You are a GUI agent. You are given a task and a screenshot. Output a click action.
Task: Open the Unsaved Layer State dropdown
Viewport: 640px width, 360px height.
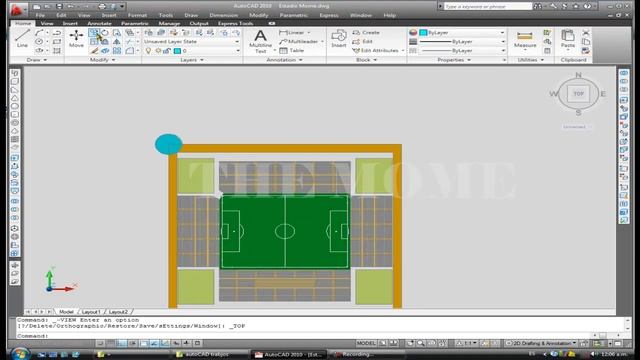(191, 41)
